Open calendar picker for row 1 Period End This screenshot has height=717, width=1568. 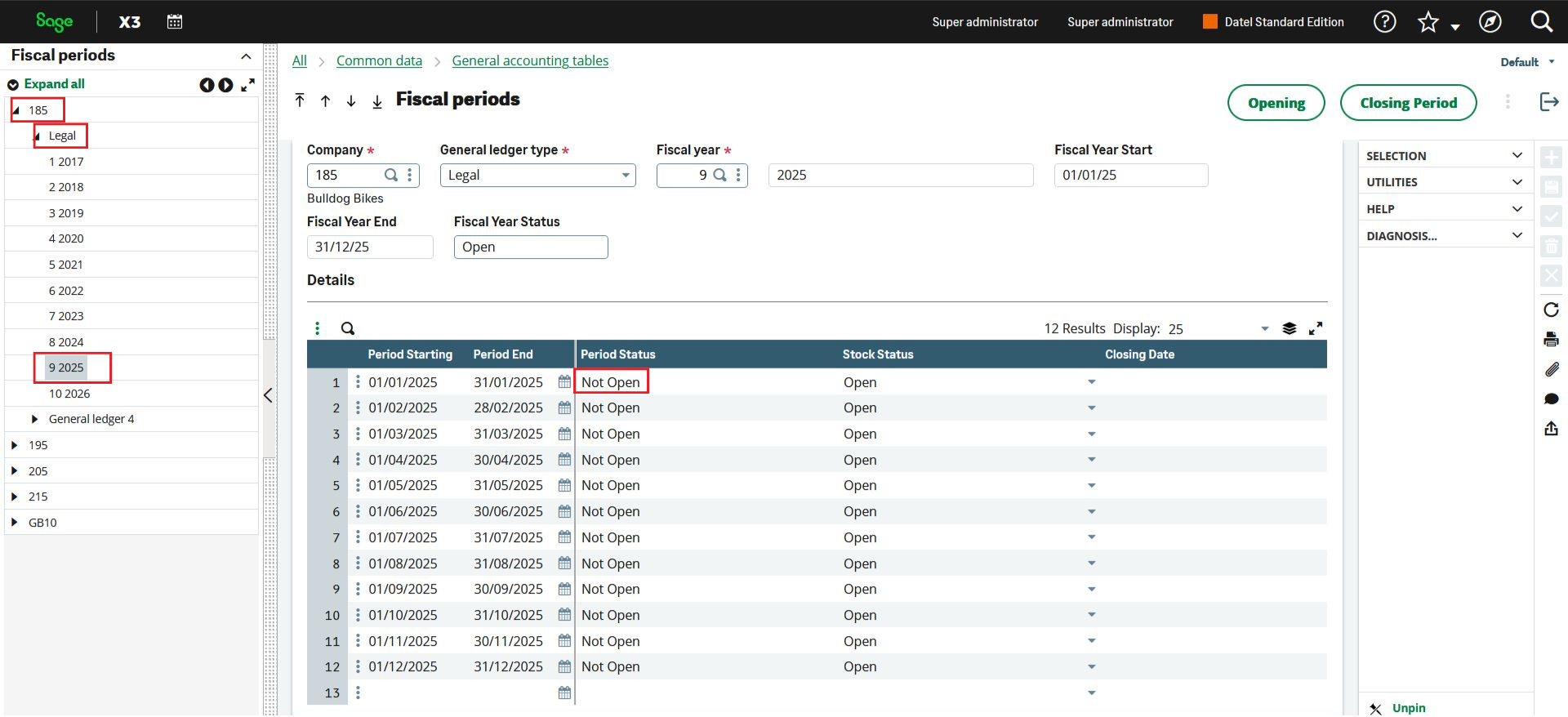[564, 381]
